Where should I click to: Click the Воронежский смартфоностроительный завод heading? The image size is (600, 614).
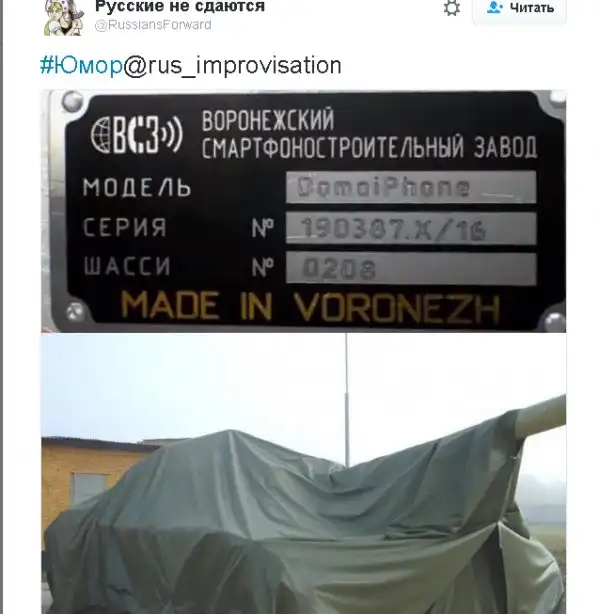click(x=369, y=134)
